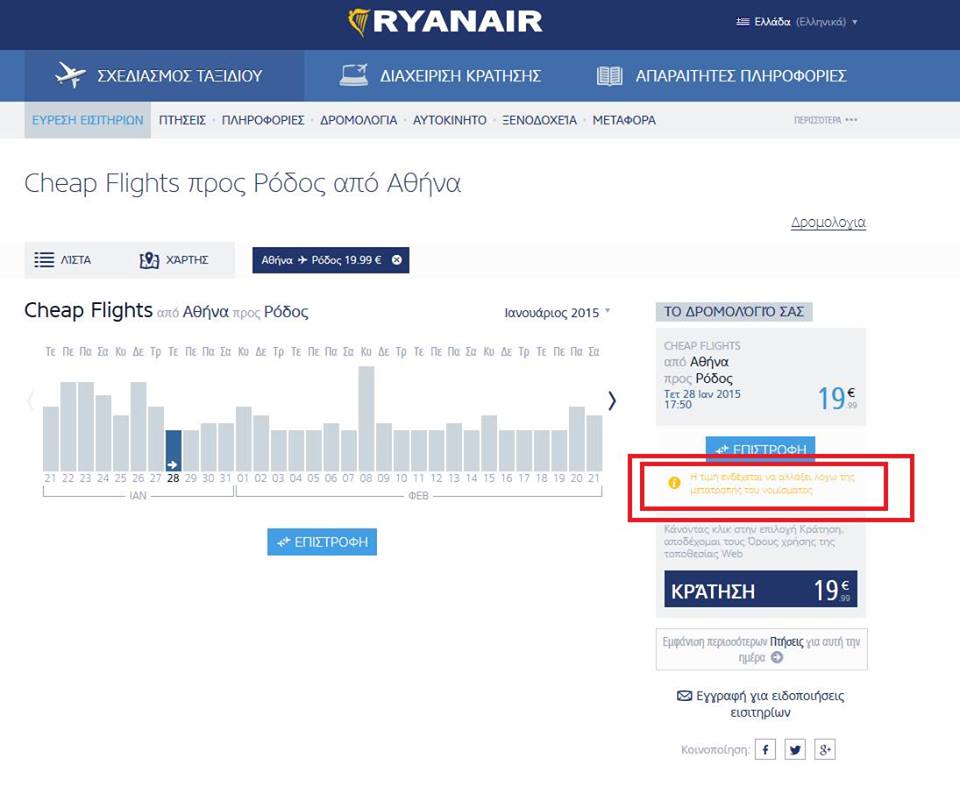
Task: Choose the fare bar for 06 February
Action: pos(331,447)
